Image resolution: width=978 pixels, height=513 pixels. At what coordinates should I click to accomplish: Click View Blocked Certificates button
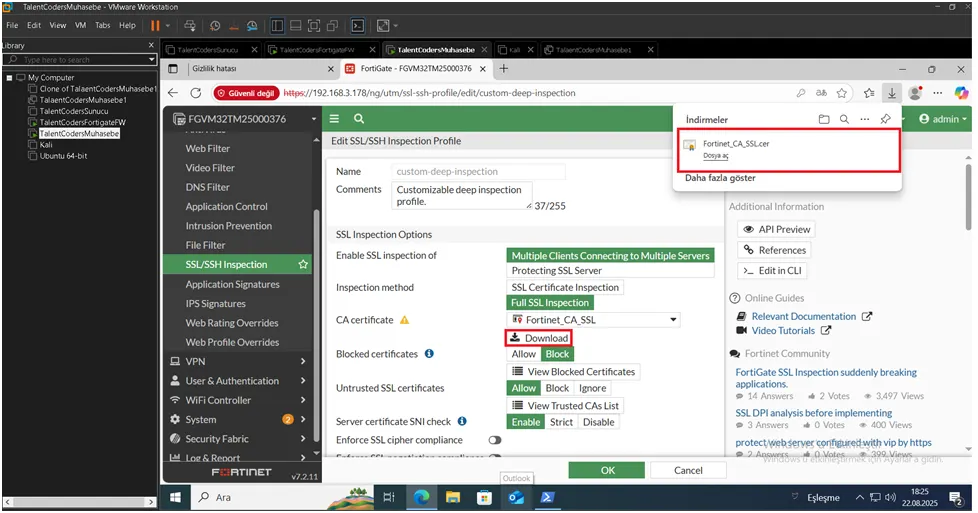point(573,372)
